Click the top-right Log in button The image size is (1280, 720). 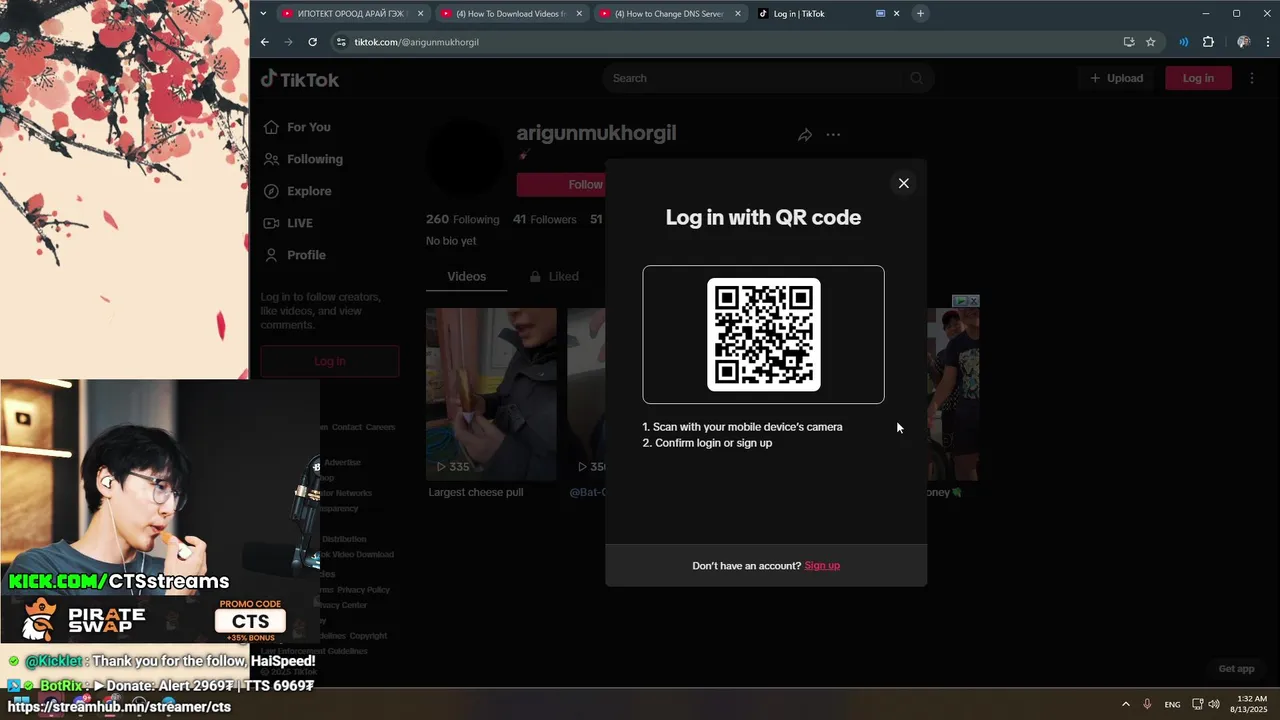tap(1198, 78)
